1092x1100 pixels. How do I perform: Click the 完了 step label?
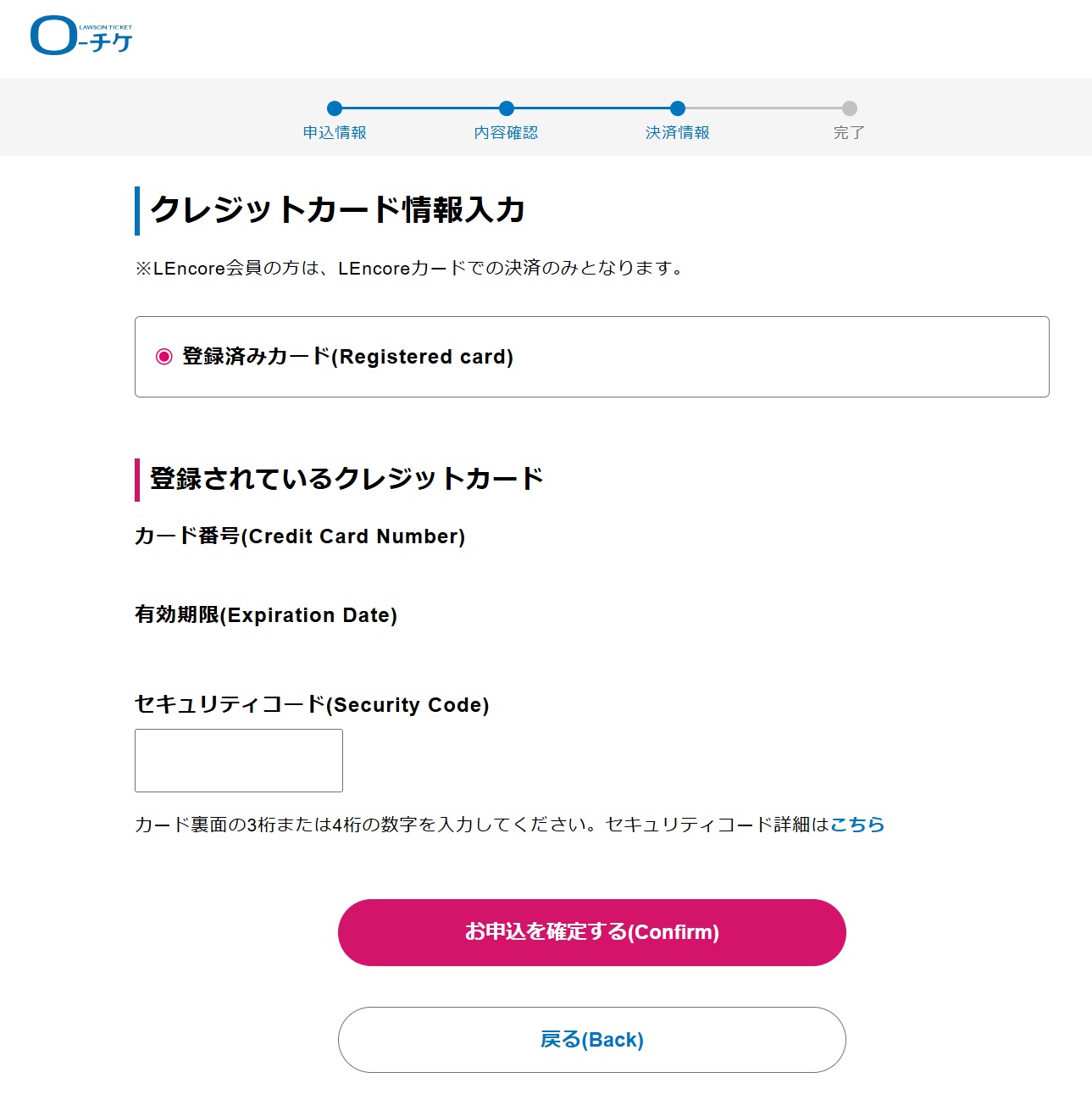pyautogui.click(x=849, y=133)
